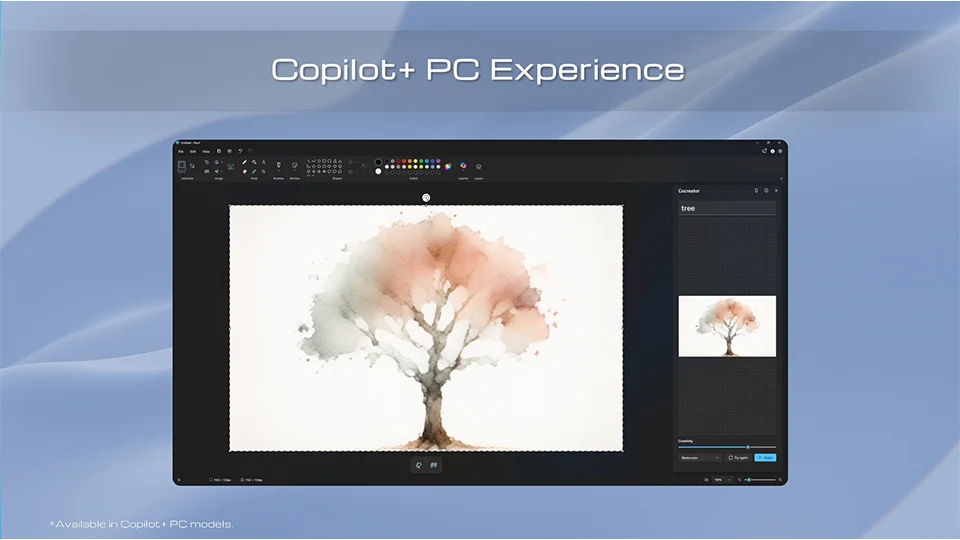Click the Cocreator panel close X

click(x=776, y=190)
